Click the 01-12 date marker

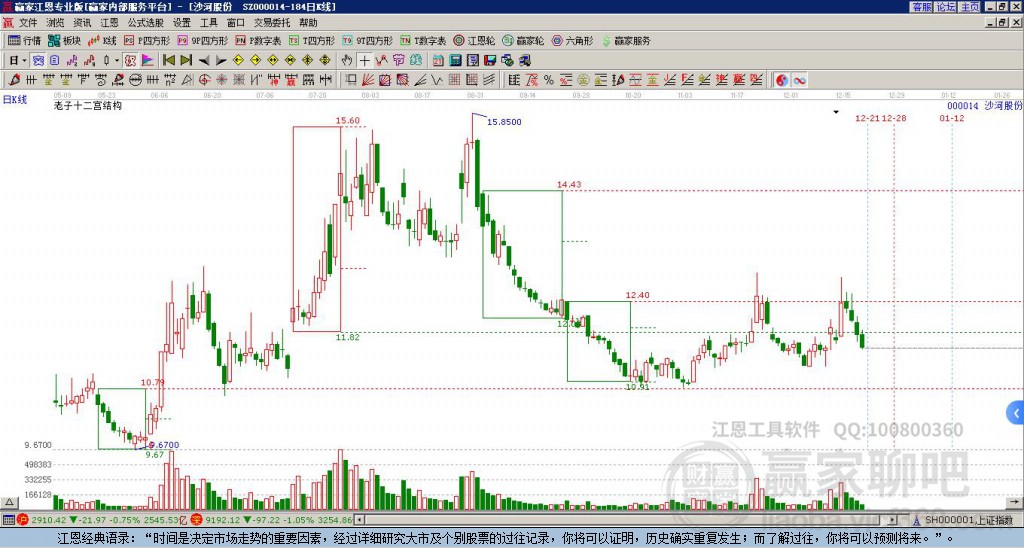point(952,118)
